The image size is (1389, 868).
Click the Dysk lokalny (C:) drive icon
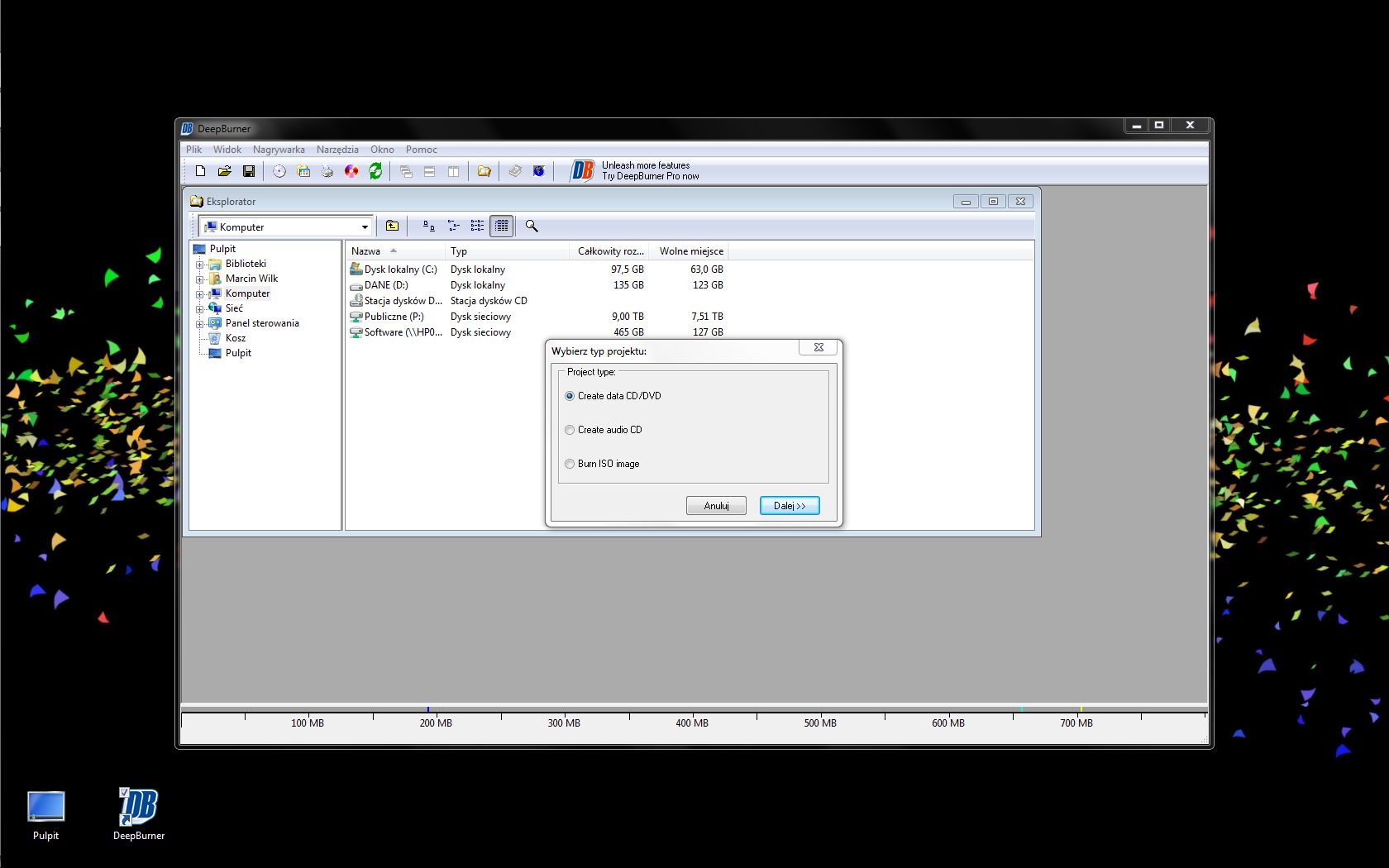pos(356,269)
